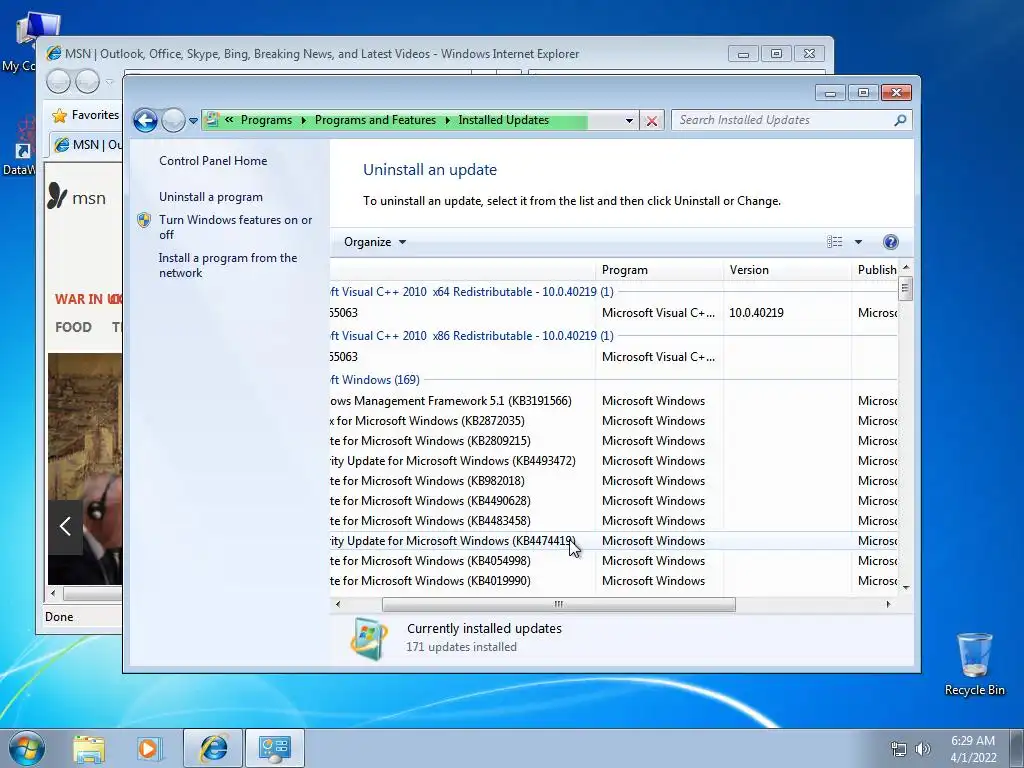1024x768 pixels.
Task: Sort list by Version column header
Action: pos(787,270)
